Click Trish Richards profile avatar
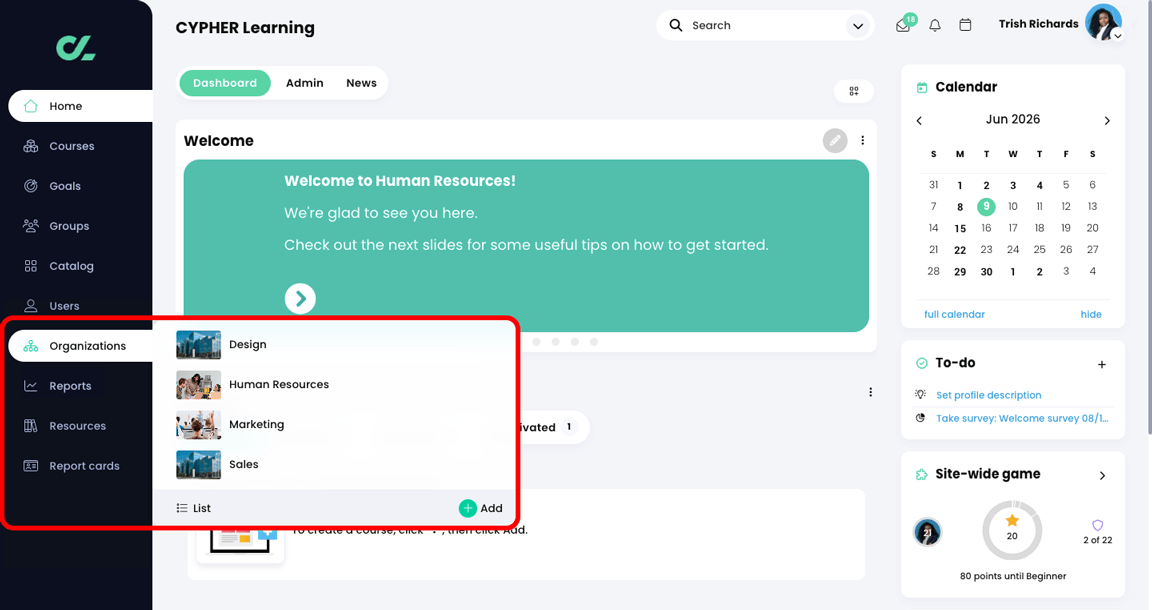 click(x=1104, y=22)
